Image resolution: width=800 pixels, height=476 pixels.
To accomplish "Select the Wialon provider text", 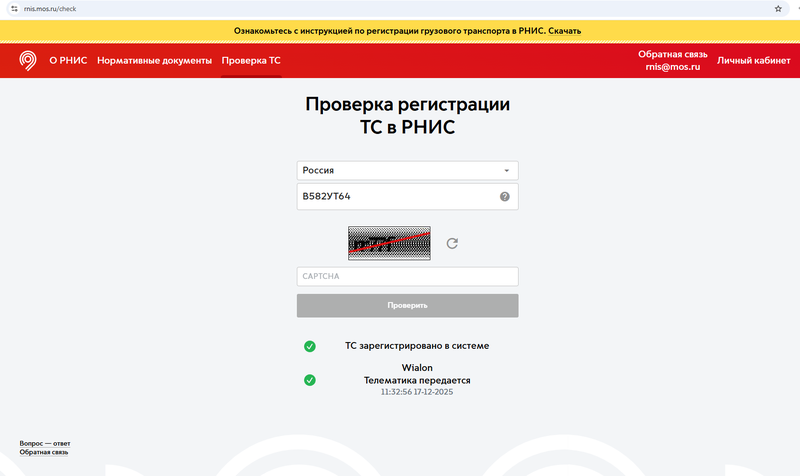I will pos(417,368).
